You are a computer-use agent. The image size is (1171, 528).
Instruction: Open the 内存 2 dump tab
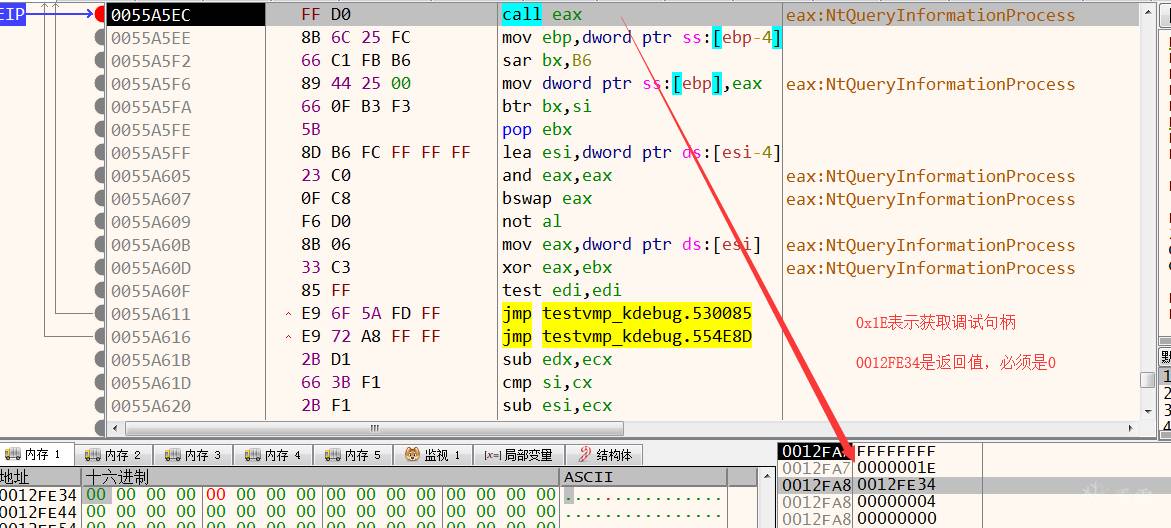point(114,455)
